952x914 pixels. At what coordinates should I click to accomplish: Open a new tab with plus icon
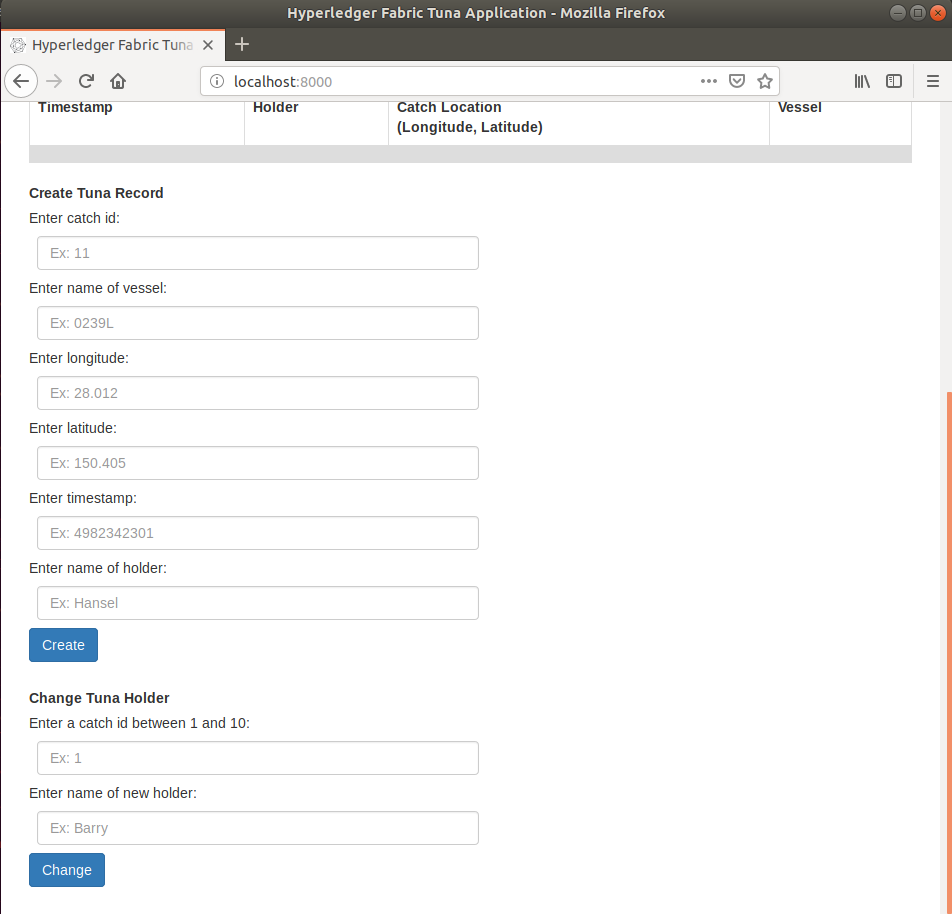[x=242, y=44]
